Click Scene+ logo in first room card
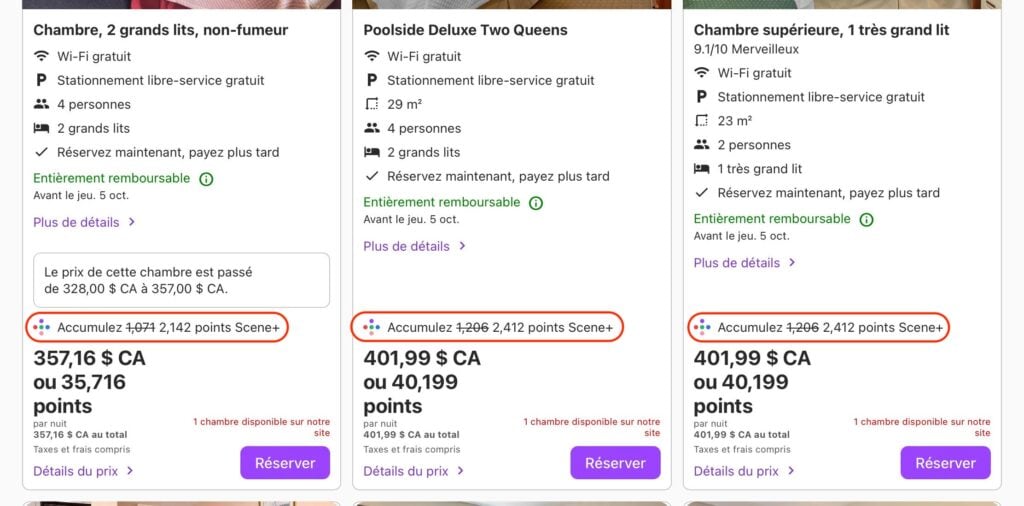 click(x=41, y=327)
